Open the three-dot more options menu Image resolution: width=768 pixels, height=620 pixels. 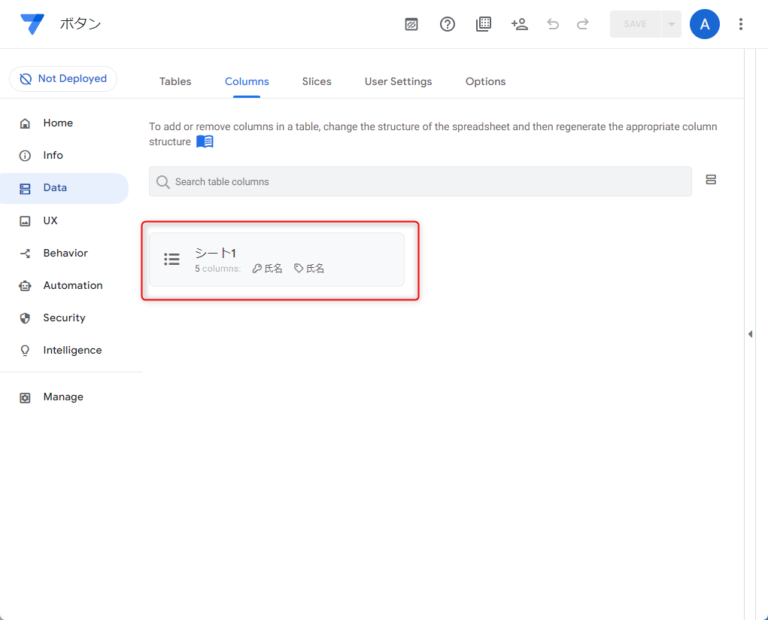[x=740, y=24]
